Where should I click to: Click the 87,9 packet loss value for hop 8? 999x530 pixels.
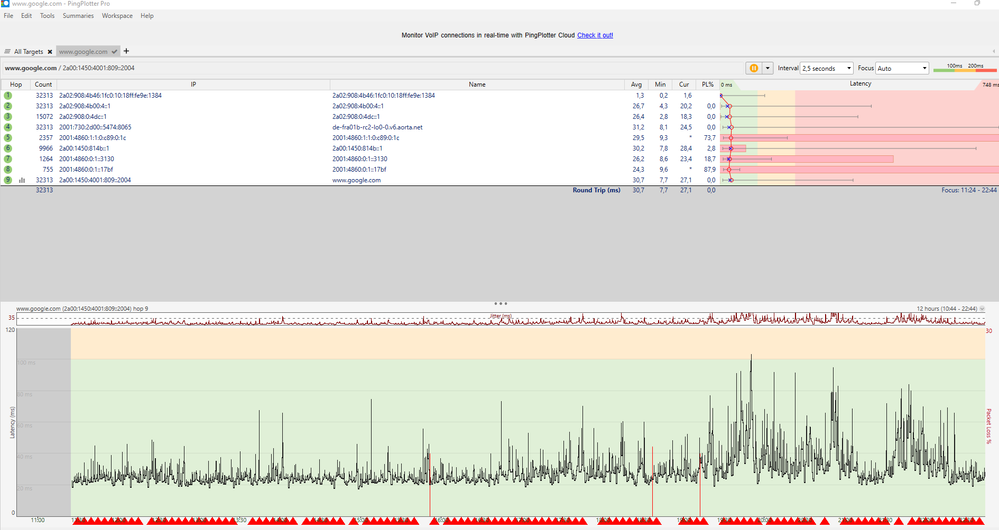click(709, 169)
